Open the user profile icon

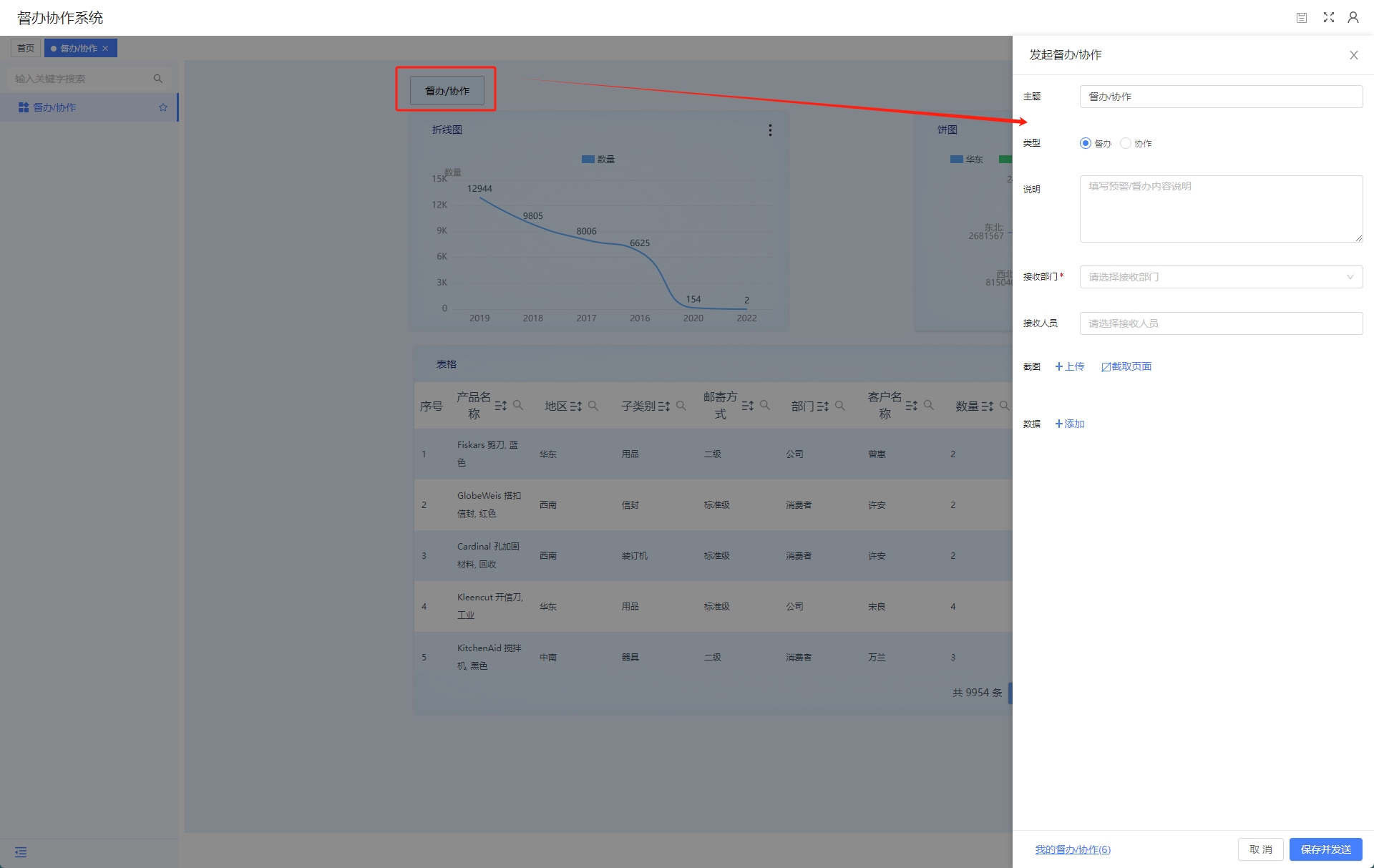pos(1353,17)
